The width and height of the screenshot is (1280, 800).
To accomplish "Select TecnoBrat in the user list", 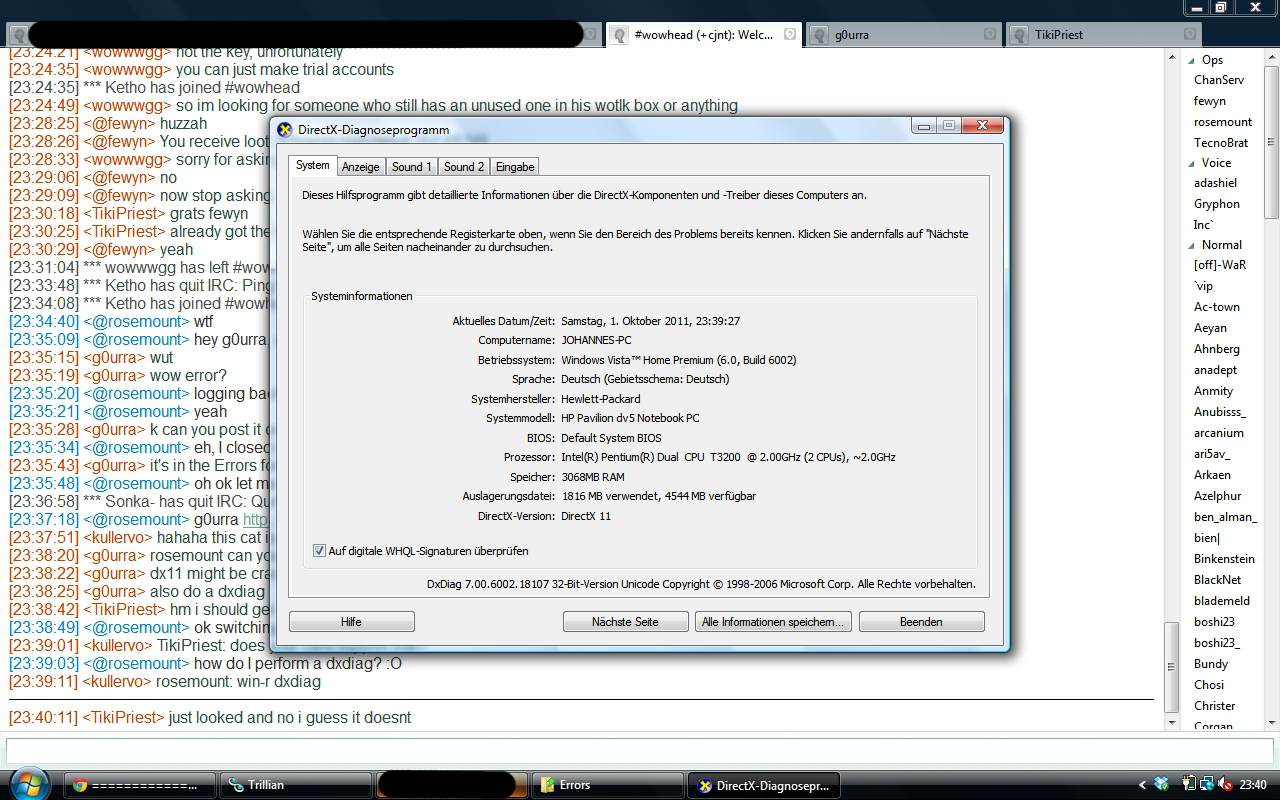I will point(1221,143).
